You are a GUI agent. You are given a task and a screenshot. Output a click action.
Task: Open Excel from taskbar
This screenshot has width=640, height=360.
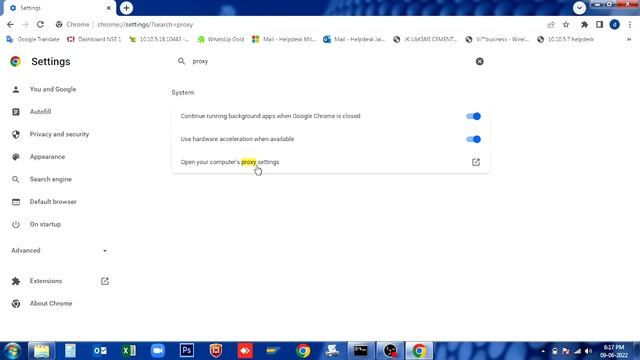pos(129,351)
